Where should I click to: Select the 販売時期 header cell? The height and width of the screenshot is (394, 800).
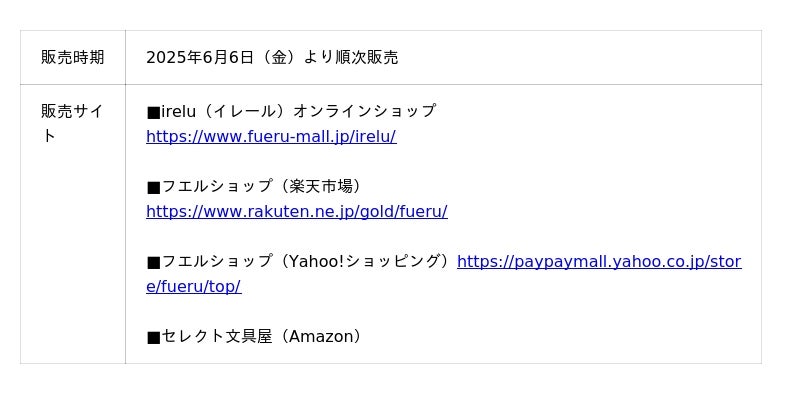pyautogui.click(x=73, y=57)
